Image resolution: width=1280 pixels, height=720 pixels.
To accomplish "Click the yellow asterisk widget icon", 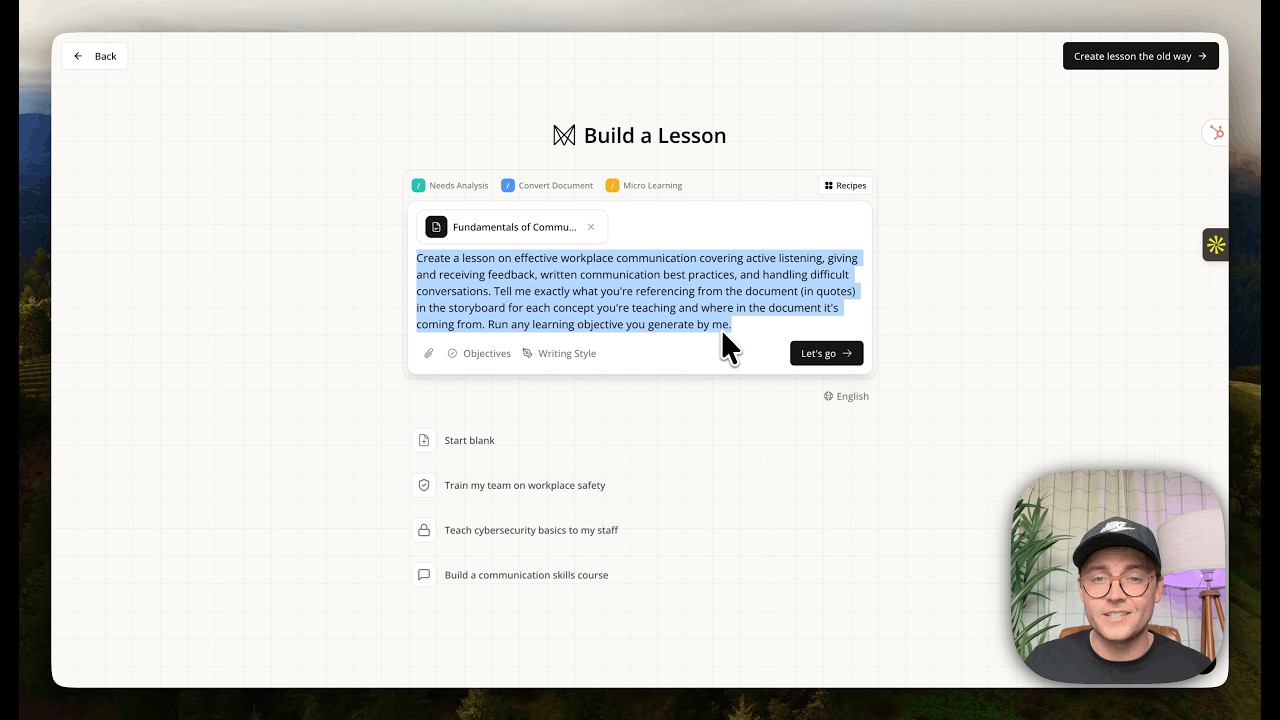I will 1215,244.
